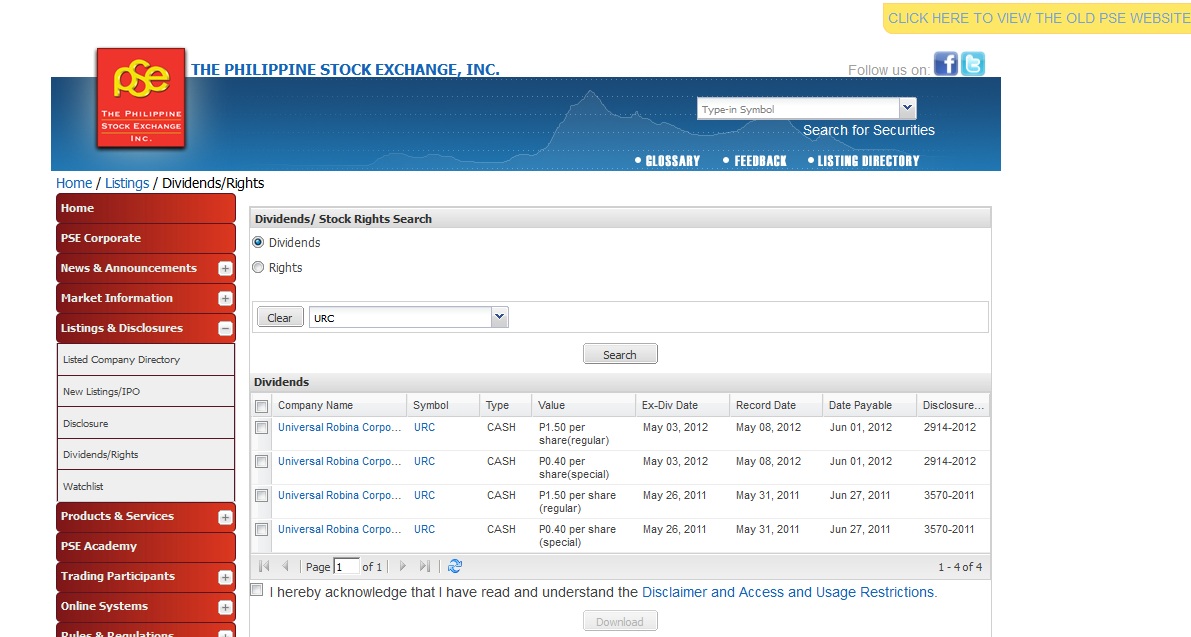Image resolution: width=1191 pixels, height=637 pixels.
Task: Expand Trading Participants plus icon
Action: [225, 577]
